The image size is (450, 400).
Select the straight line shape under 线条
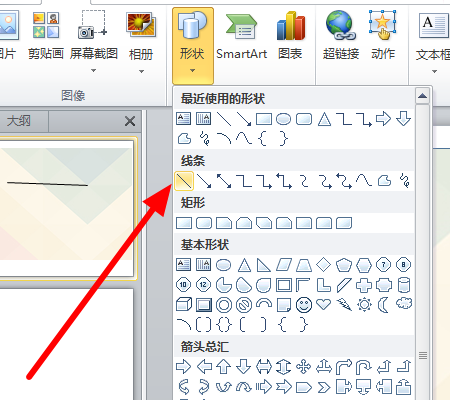(184, 181)
